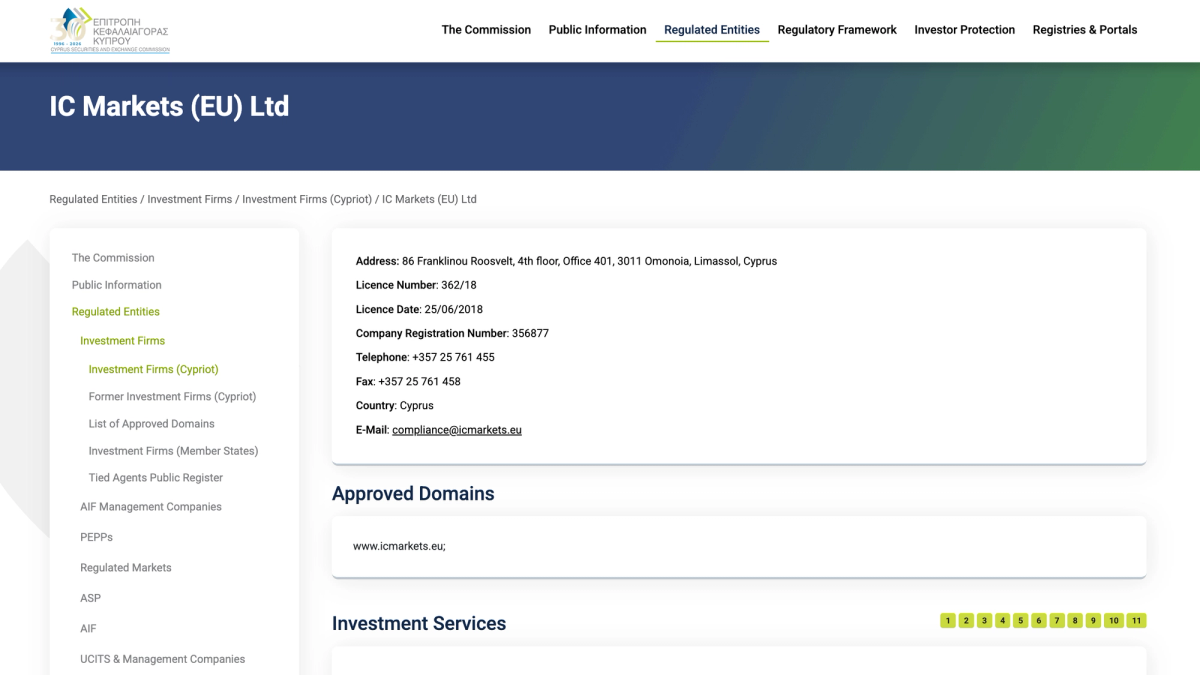Viewport: 1200px width, 675px height.
Task: Open Regulated Entities top menu
Action: 712,30
